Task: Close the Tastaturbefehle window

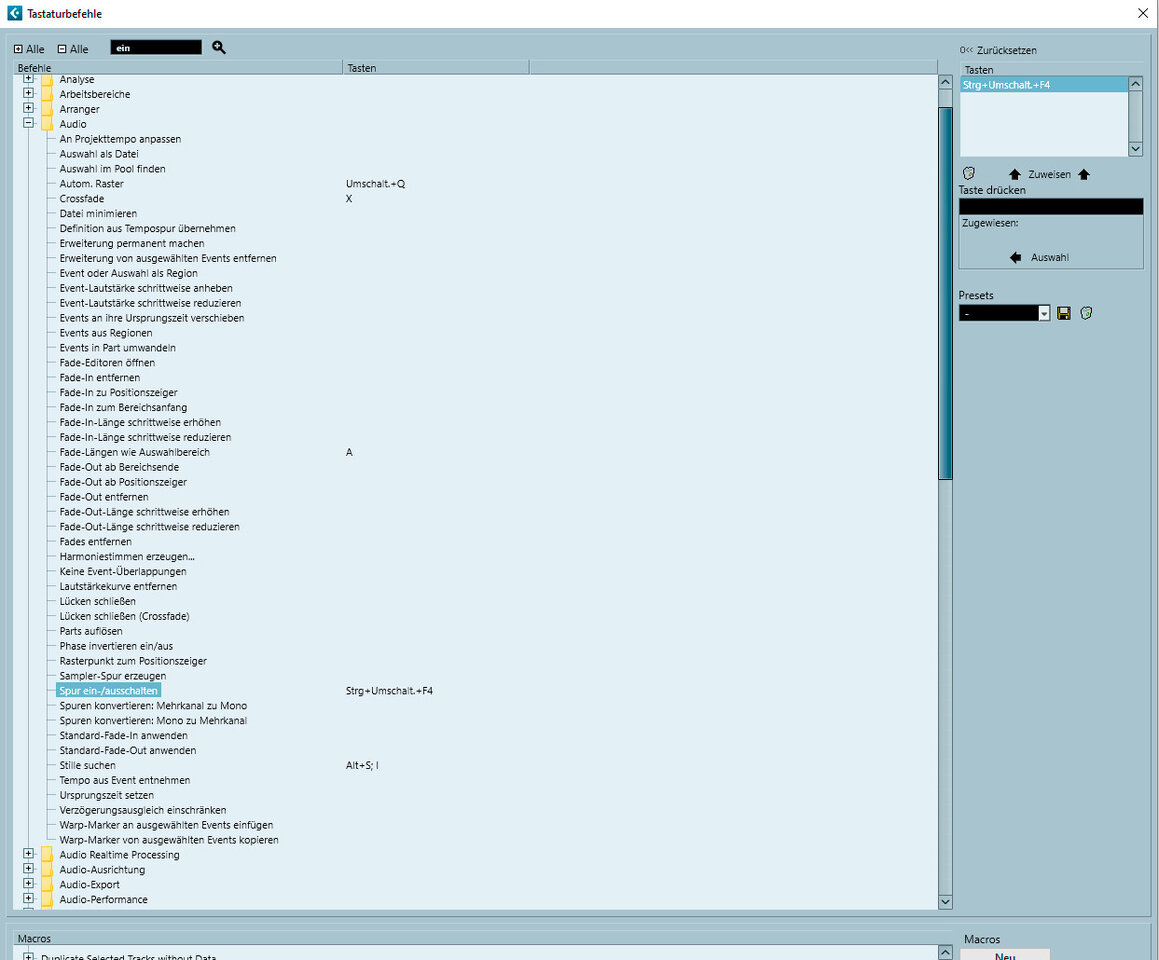Action: click(x=1142, y=13)
